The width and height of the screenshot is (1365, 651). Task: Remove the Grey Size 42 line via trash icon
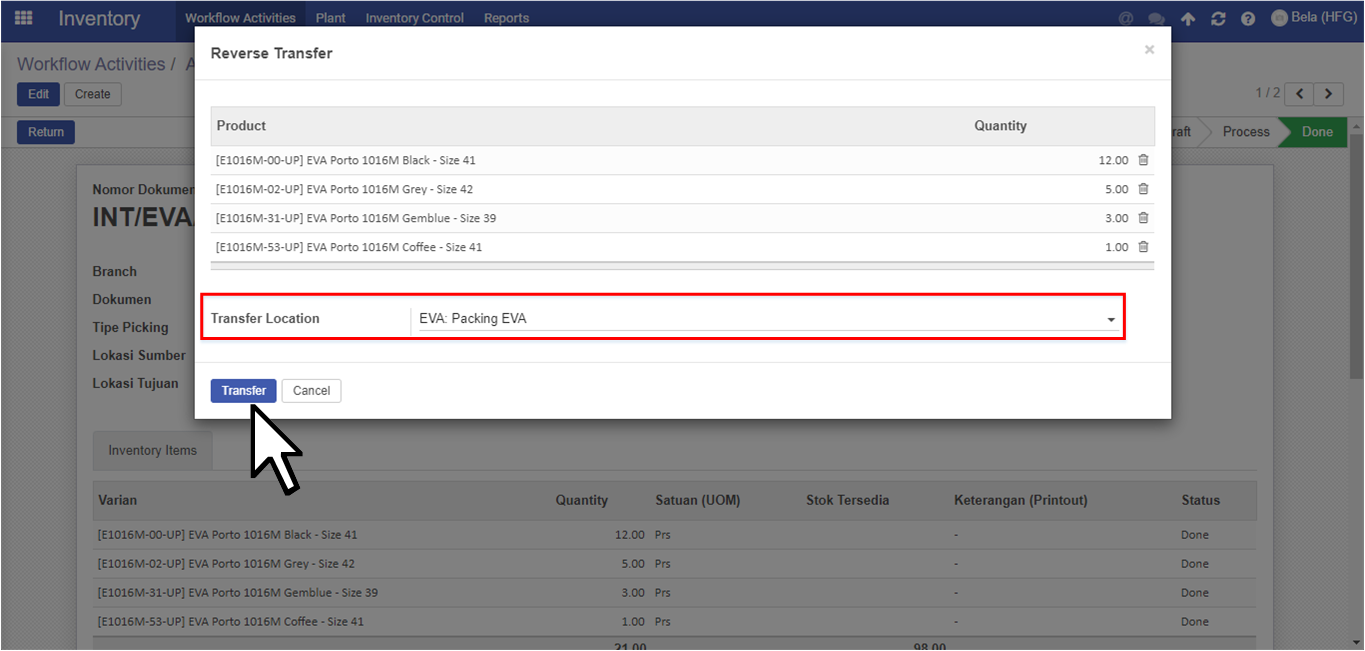(1143, 189)
